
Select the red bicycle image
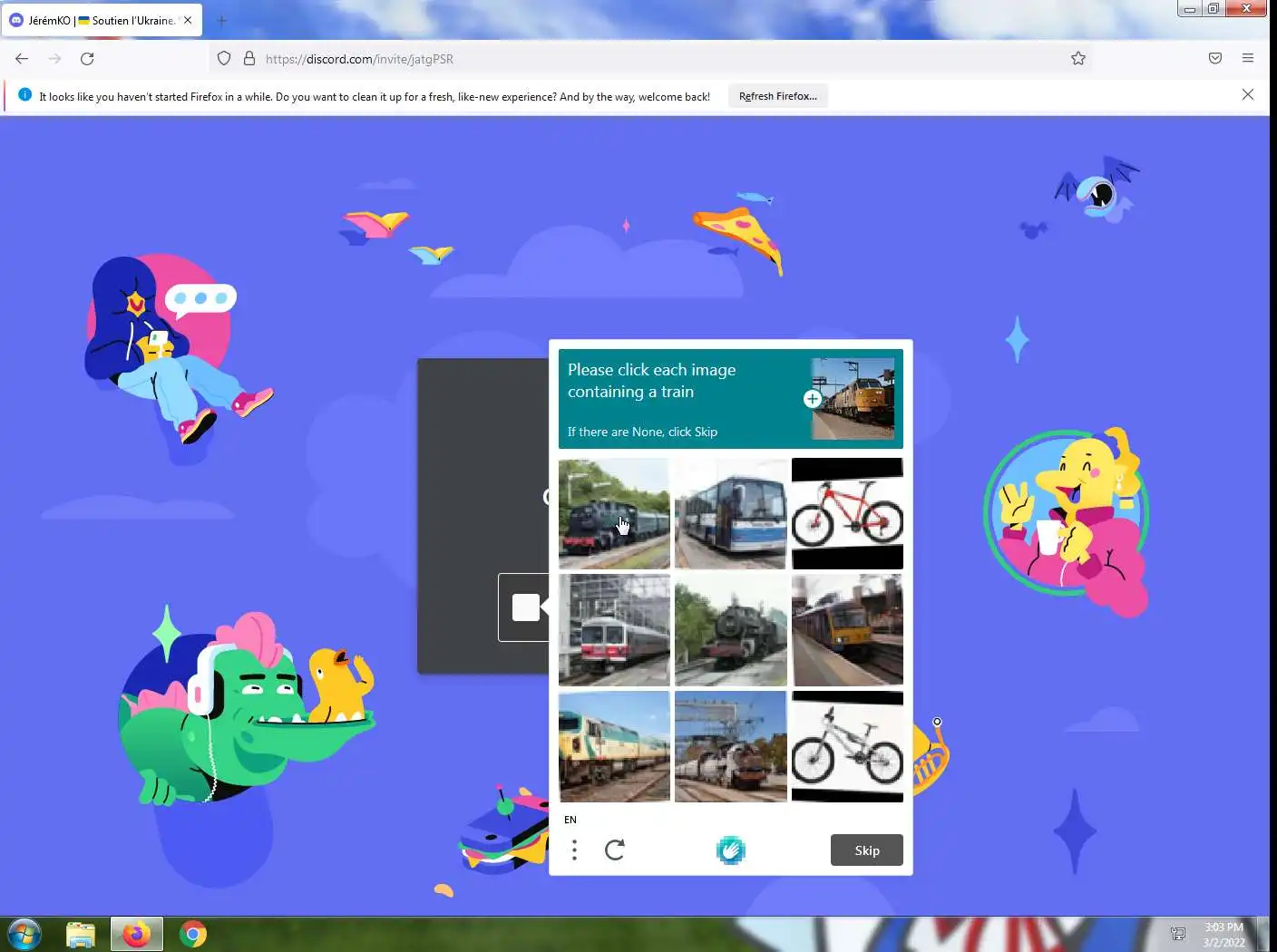pos(847,513)
